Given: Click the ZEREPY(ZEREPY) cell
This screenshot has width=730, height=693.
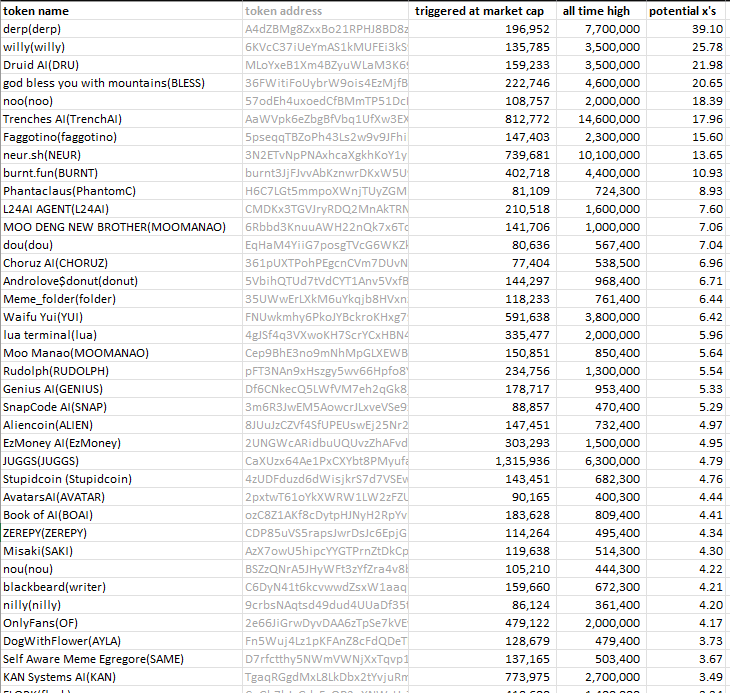Looking at the screenshot, I should [121, 533].
